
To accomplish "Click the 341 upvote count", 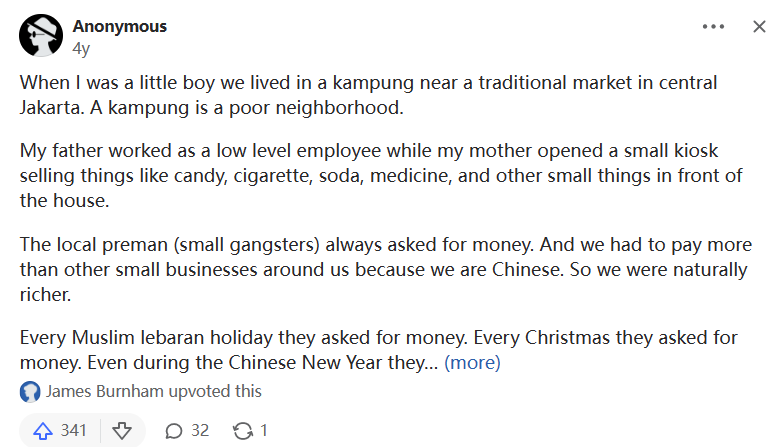I will click(x=73, y=431).
